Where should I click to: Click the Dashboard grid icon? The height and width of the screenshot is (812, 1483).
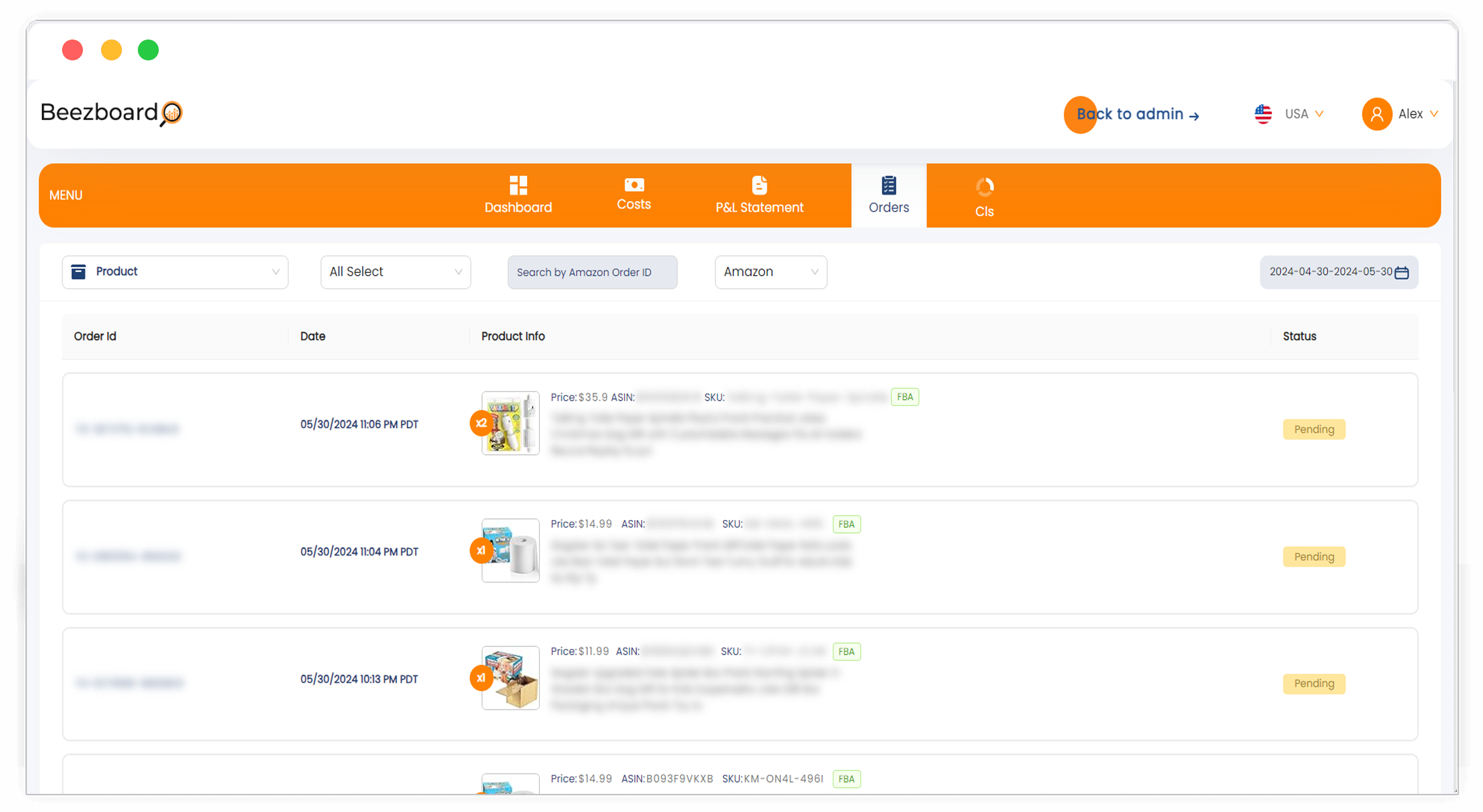518,186
